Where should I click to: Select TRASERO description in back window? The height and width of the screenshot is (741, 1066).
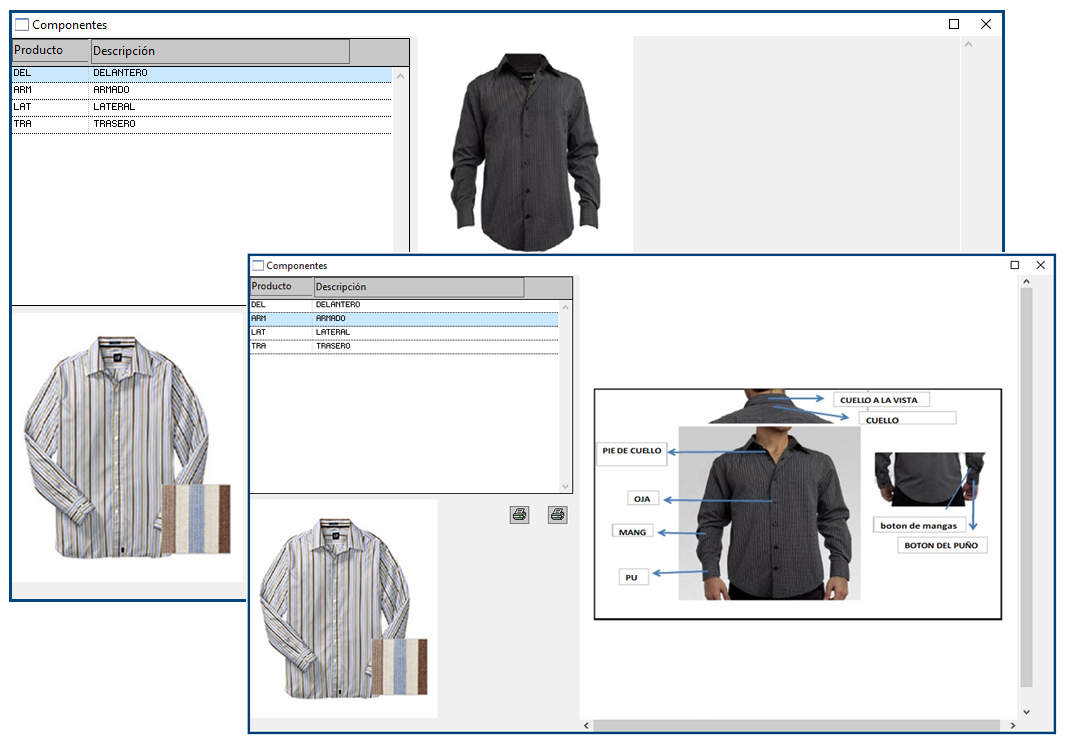[115, 124]
